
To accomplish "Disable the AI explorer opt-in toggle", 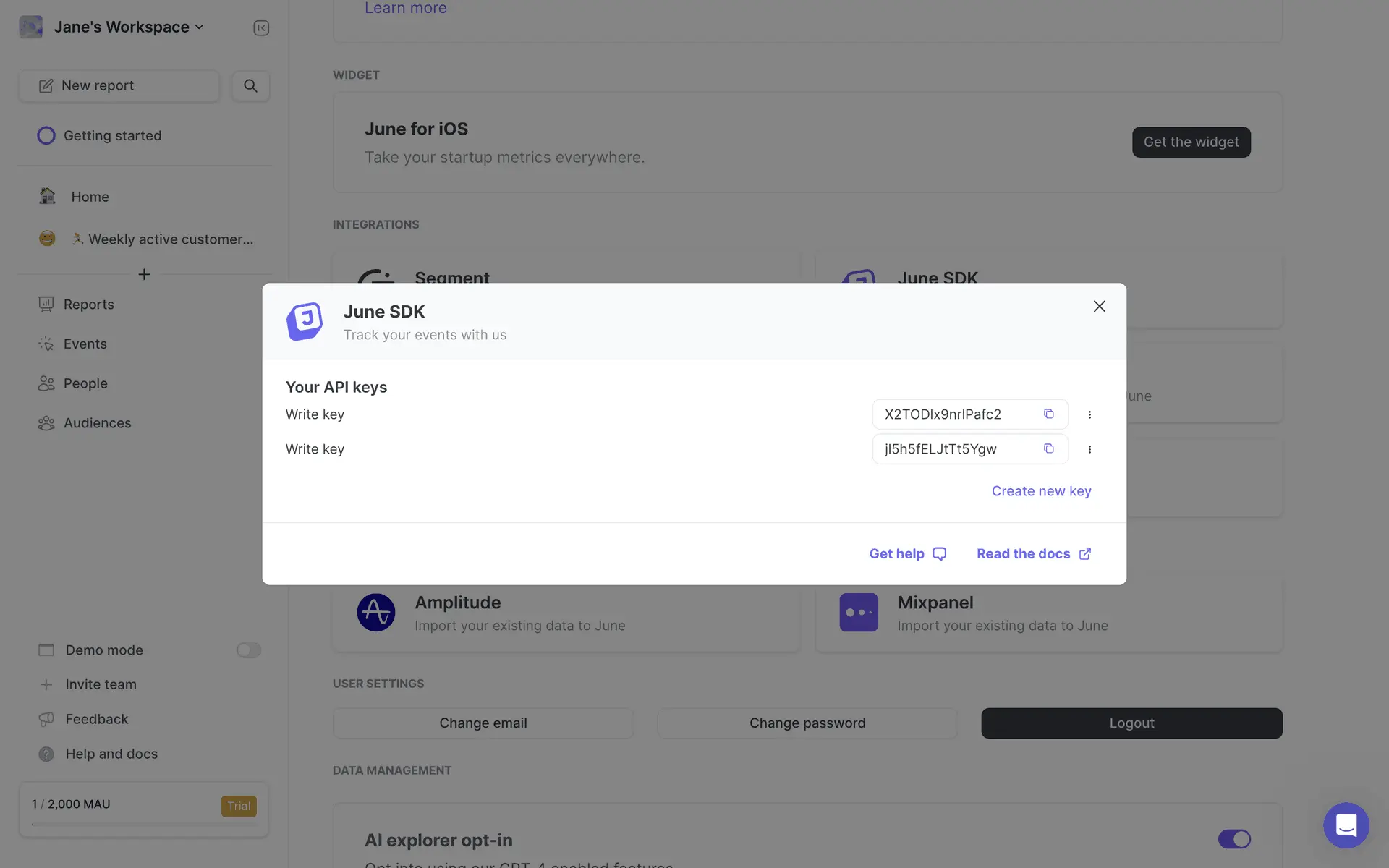I will coord(1233,839).
